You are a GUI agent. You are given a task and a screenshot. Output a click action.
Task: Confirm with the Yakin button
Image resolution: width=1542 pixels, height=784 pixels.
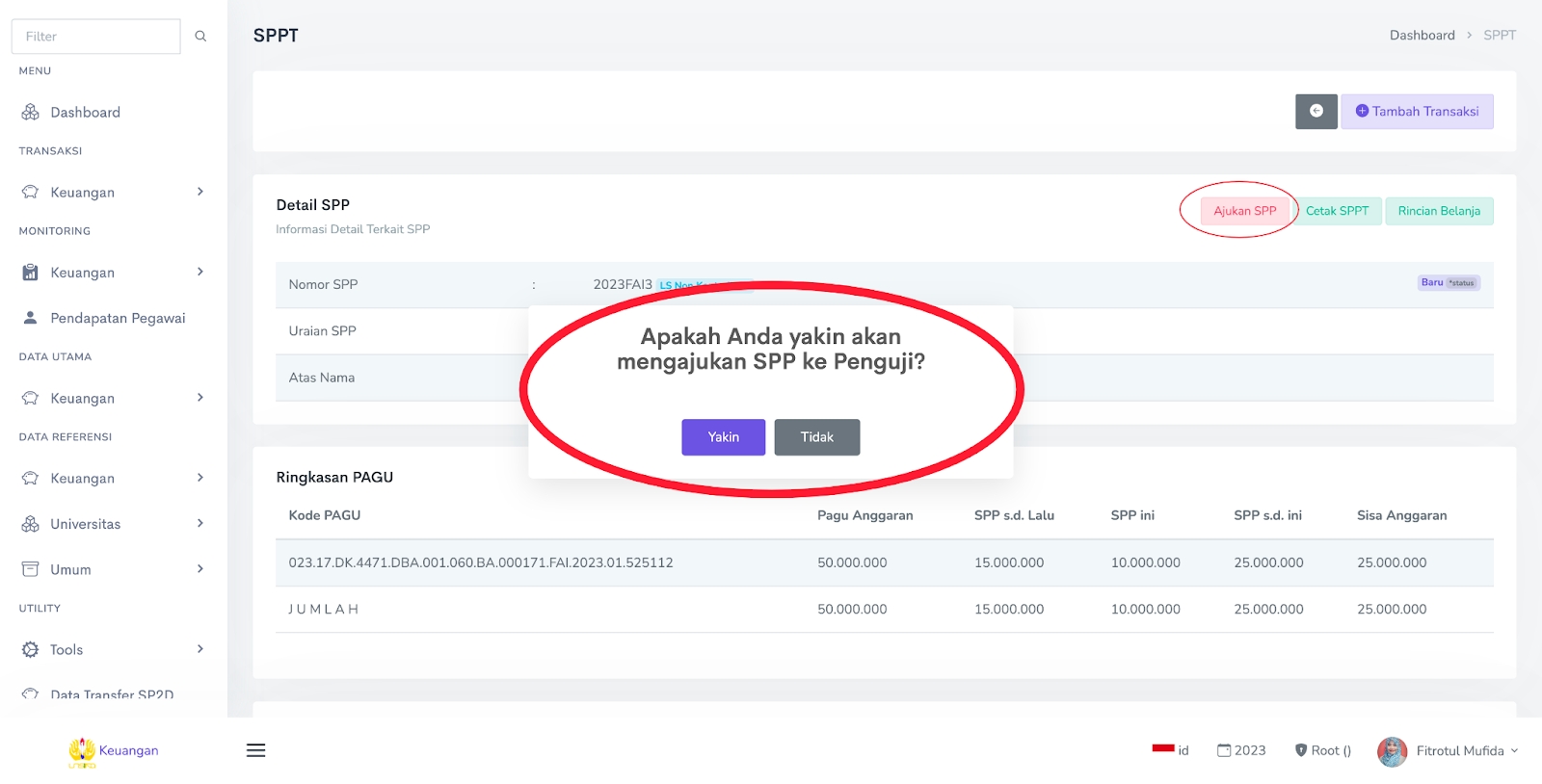723,437
